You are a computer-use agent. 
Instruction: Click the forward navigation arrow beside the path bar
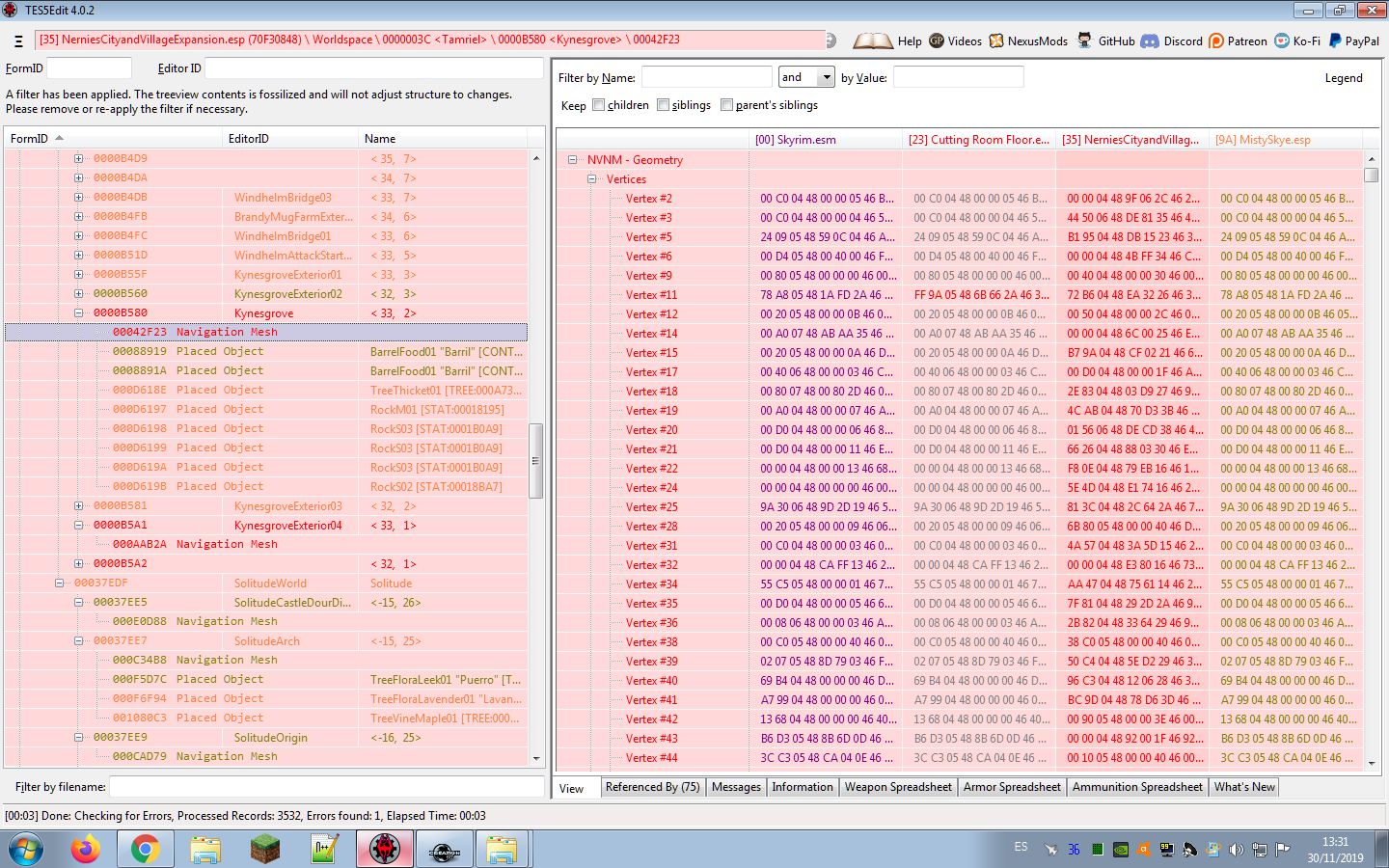click(832, 41)
